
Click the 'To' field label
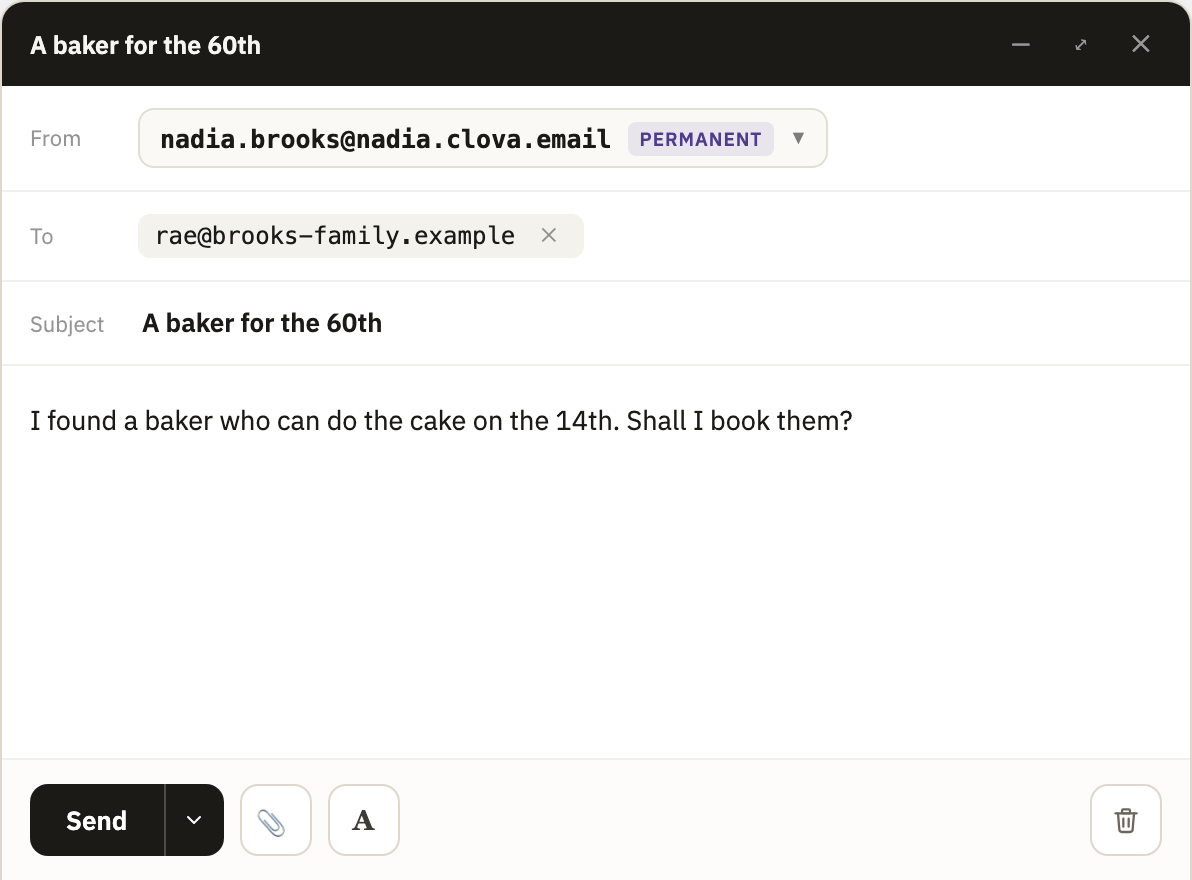pyautogui.click(x=42, y=236)
